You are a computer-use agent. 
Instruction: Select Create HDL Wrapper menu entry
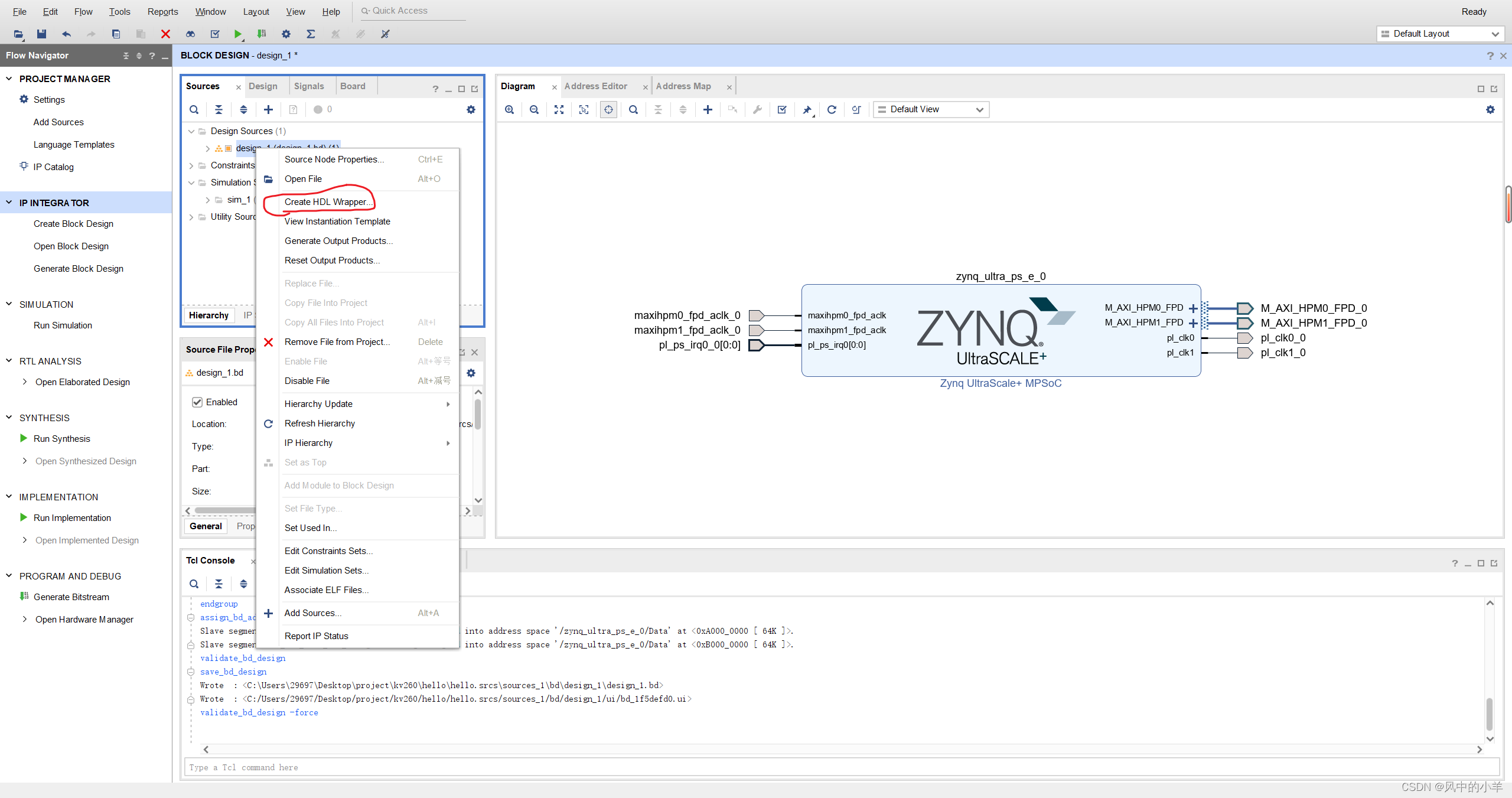coord(327,202)
